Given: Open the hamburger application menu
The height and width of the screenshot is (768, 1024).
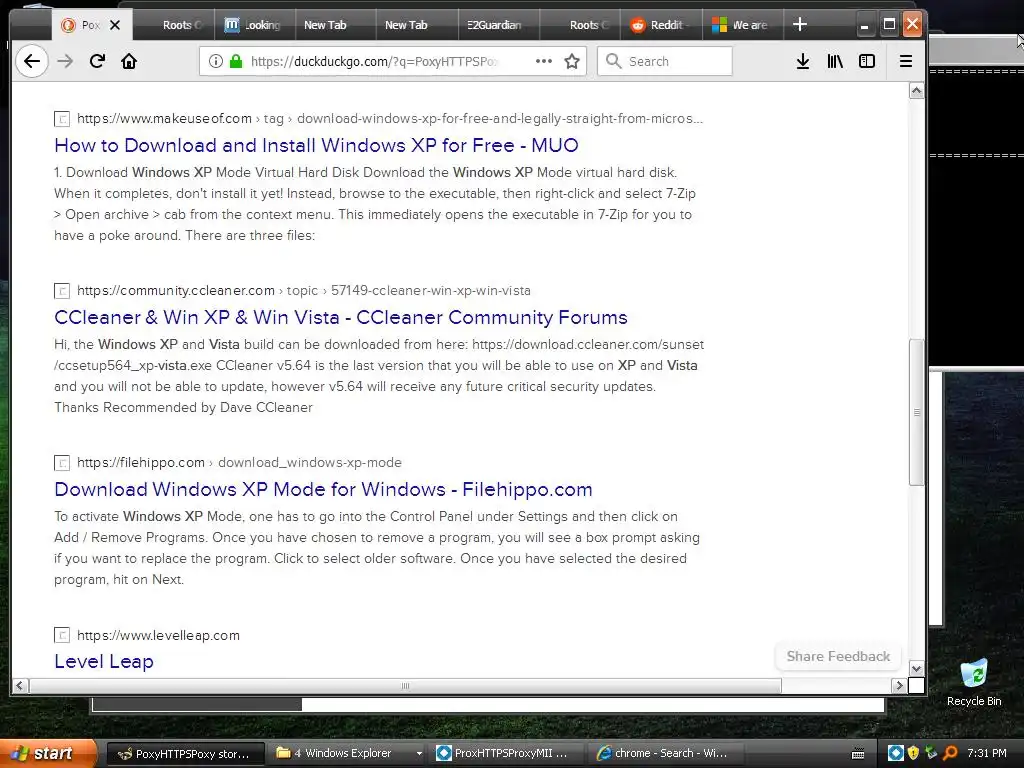Looking at the screenshot, I should click(906, 61).
